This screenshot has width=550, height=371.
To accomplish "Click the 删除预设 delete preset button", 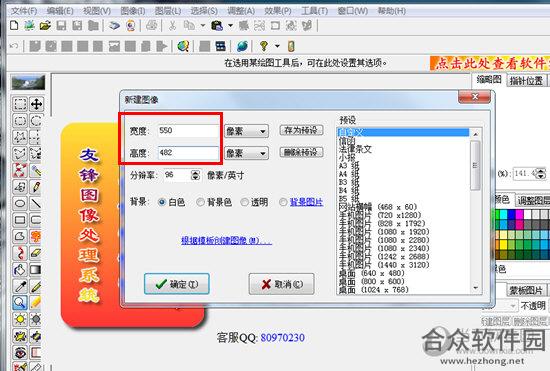I will (301, 152).
